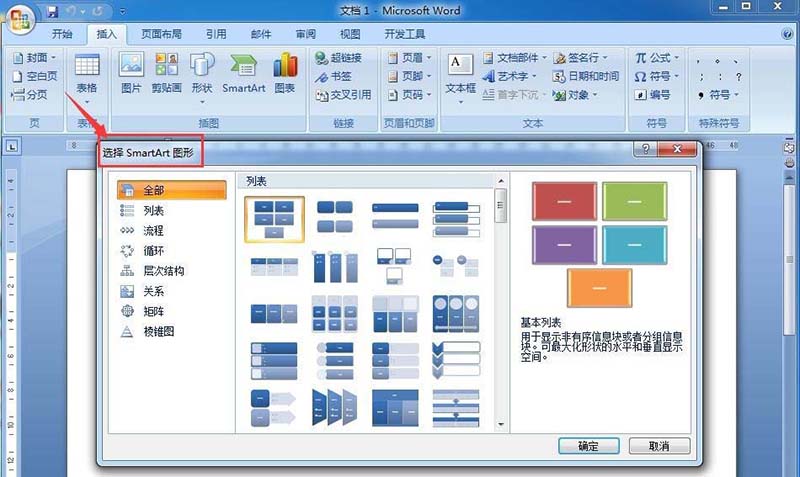800x477 pixels.
Task: Switch to the Mailings (邮件) tab
Action: pos(261,34)
